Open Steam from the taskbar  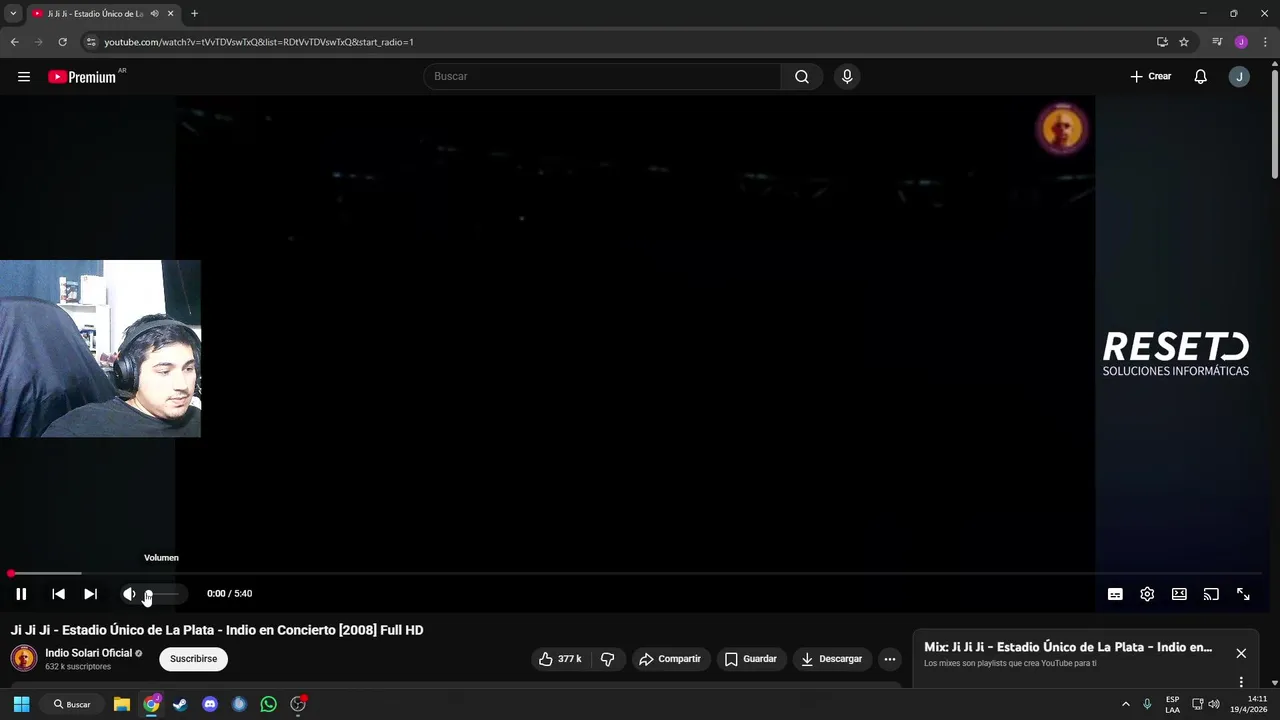[180, 704]
